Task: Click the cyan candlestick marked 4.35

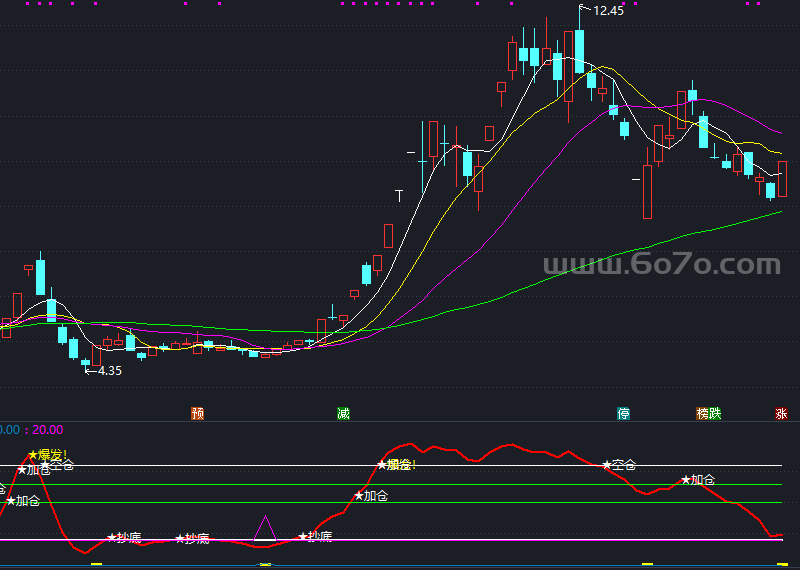Action: 85,362
